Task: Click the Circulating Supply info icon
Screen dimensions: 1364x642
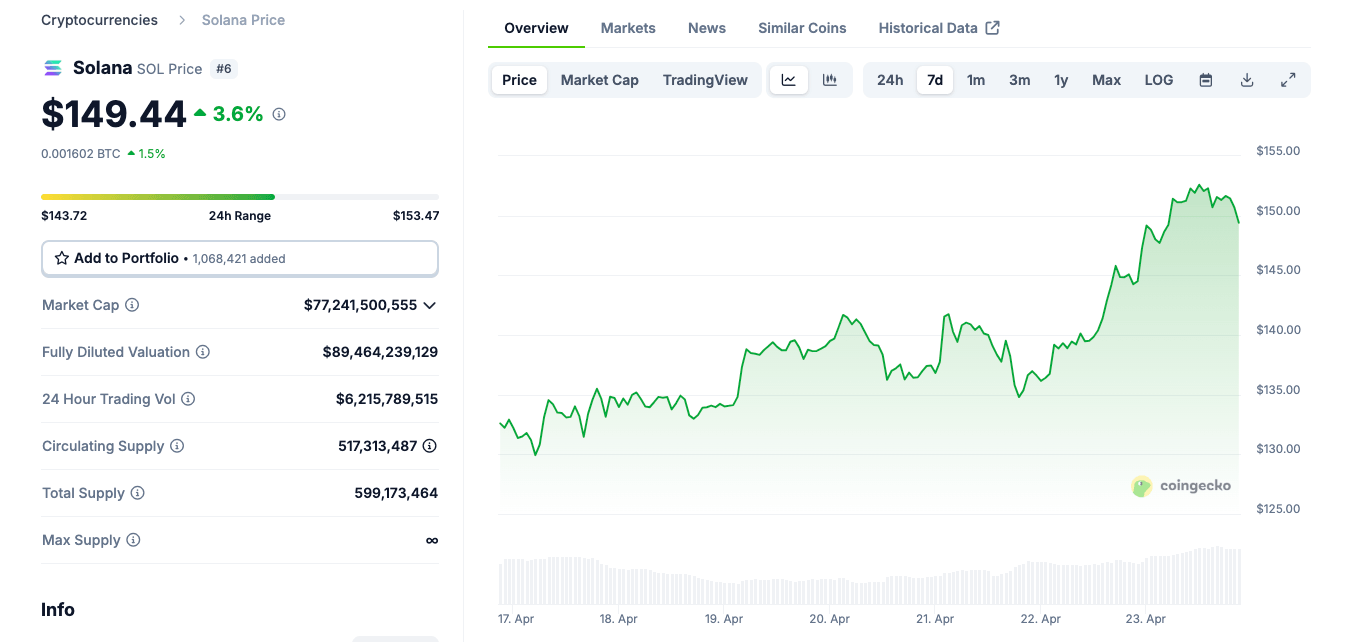Action: coord(179,446)
